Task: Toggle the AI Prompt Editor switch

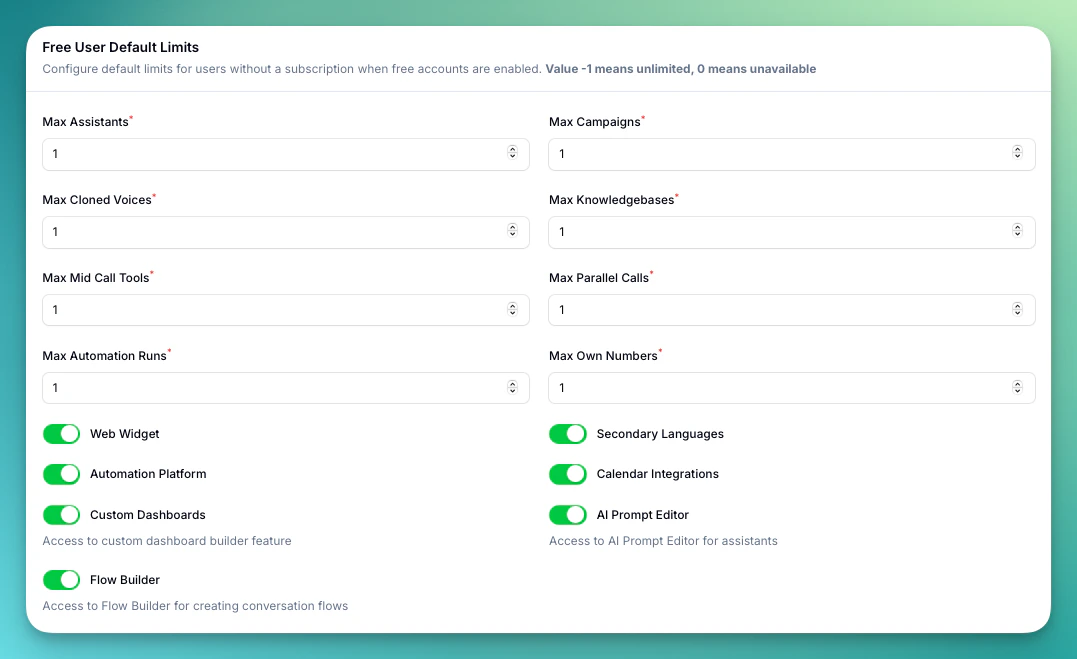Action: coord(567,515)
